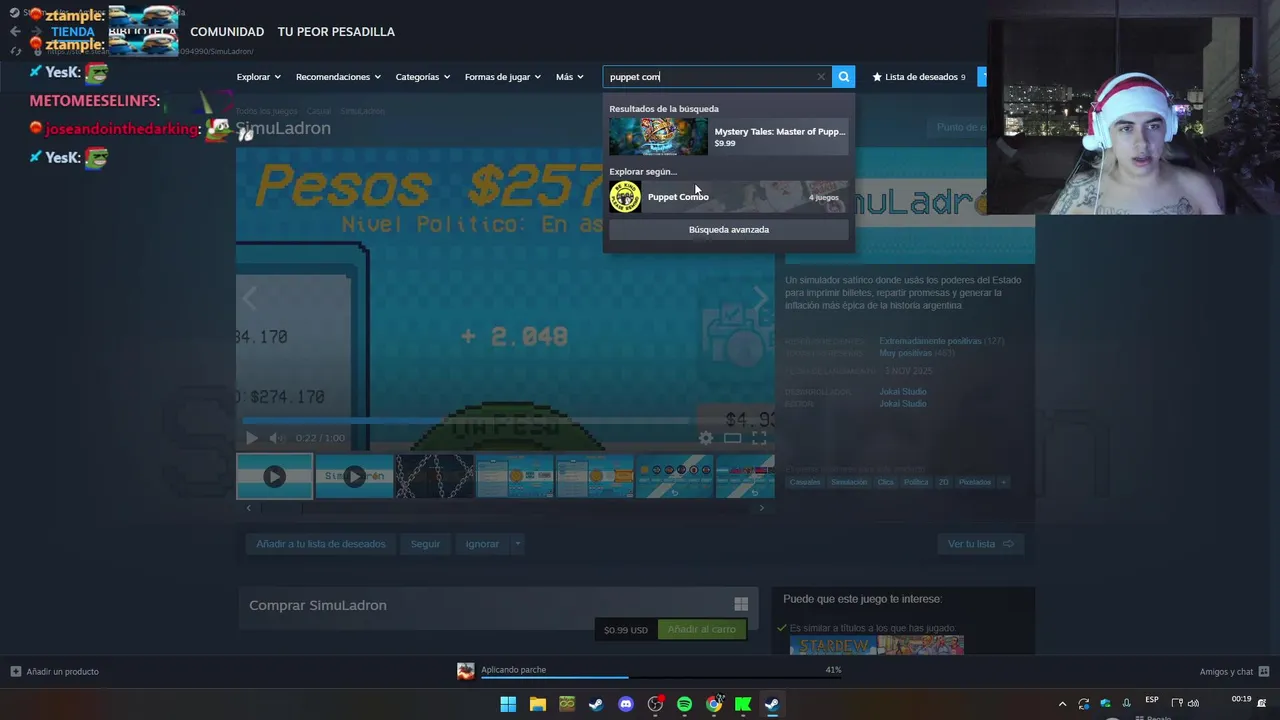
Task: Click the Muy positivas reviews link
Action: click(x=905, y=353)
